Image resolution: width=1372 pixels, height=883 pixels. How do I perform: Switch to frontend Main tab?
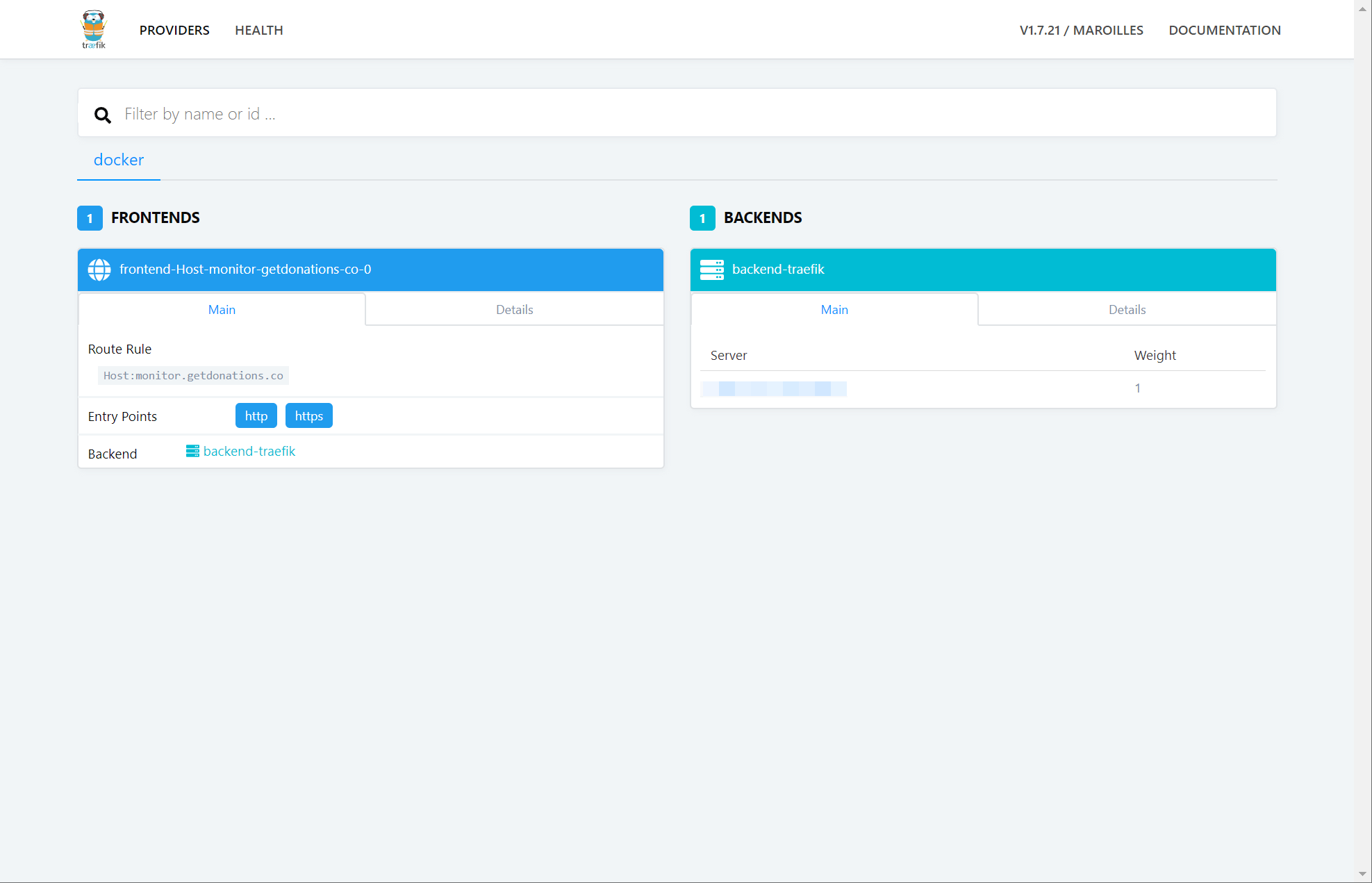coord(222,310)
